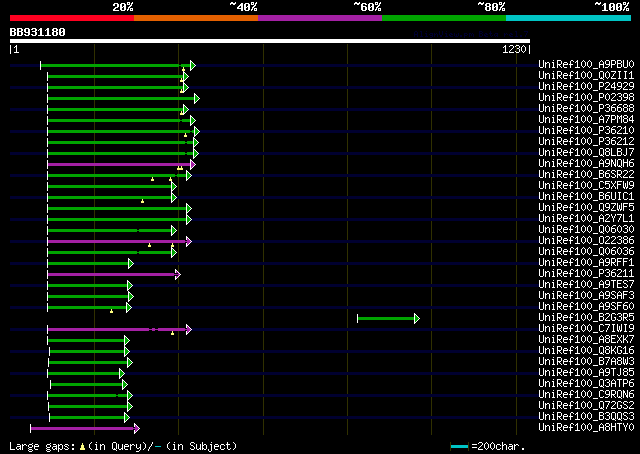Image resolution: width=640 pixels, height=454 pixels.
Task: Click the purple alignment bar for UniRef100_P36211
Action: pos(114,274)
